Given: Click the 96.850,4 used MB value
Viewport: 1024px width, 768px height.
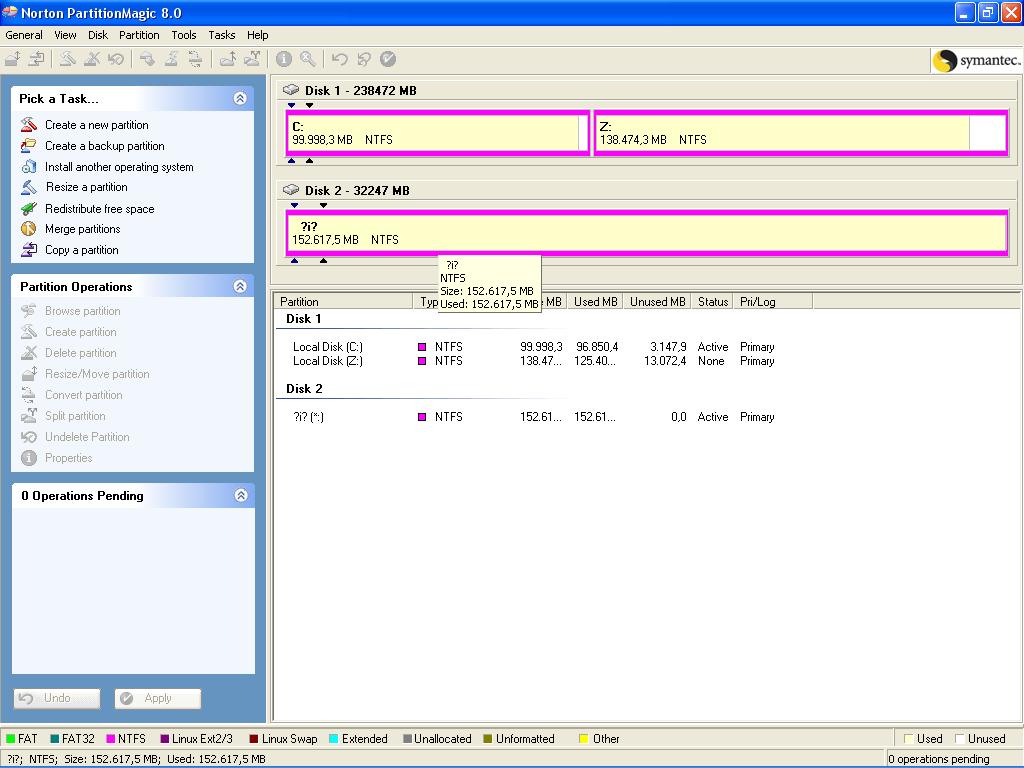Looking at the screenshot, I should 597,347.
